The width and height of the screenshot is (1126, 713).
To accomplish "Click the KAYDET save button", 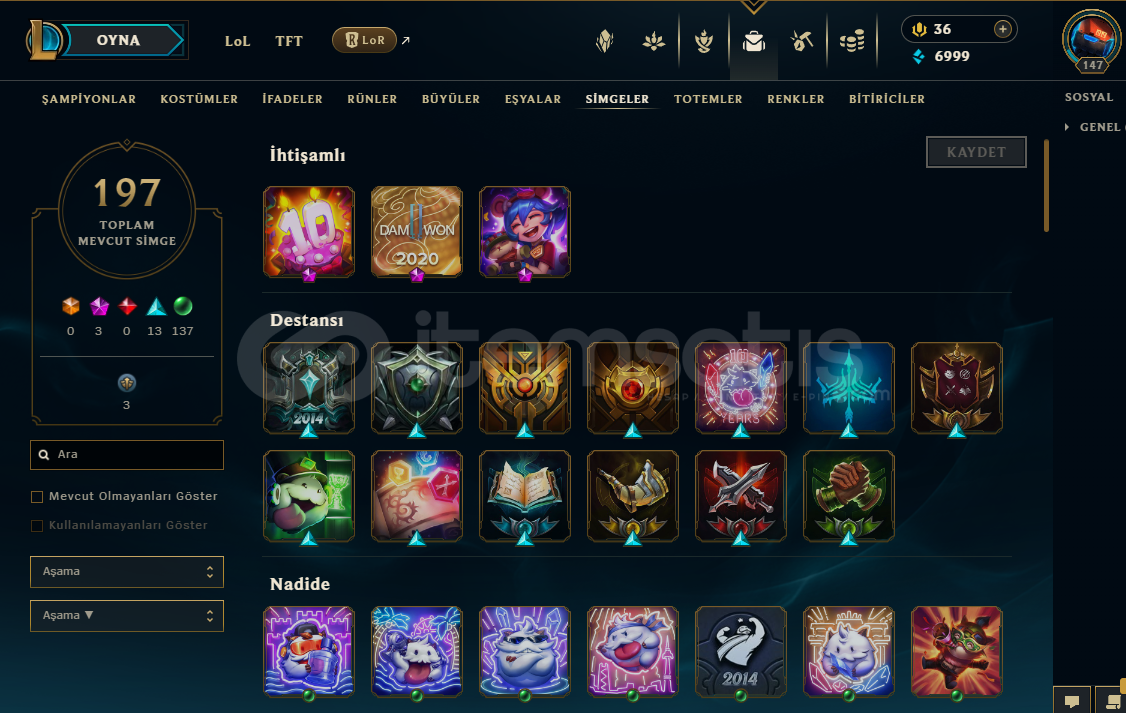I will pos(976,152).
